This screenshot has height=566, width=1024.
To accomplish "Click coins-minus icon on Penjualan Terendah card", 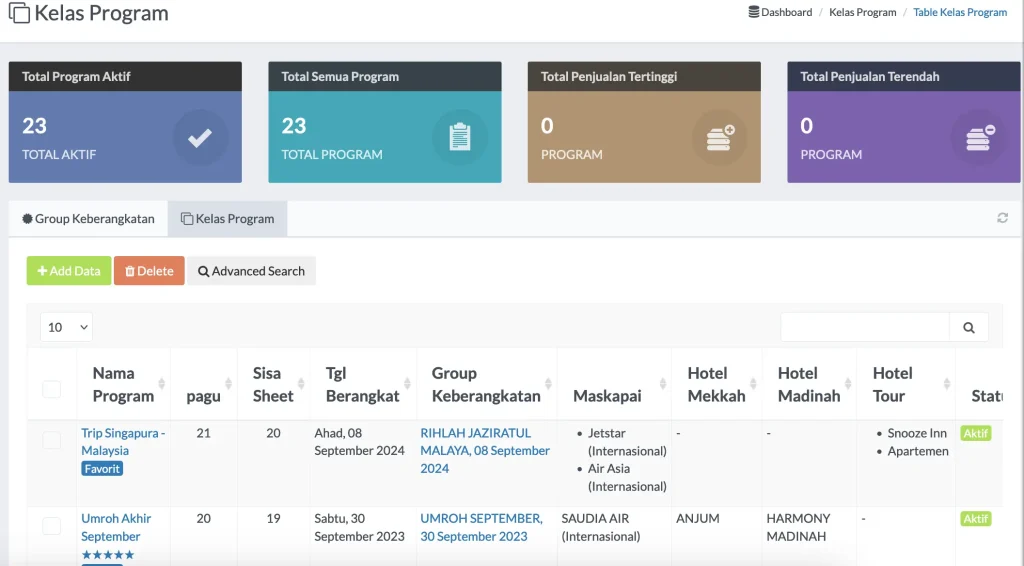I will pos(979,138).
